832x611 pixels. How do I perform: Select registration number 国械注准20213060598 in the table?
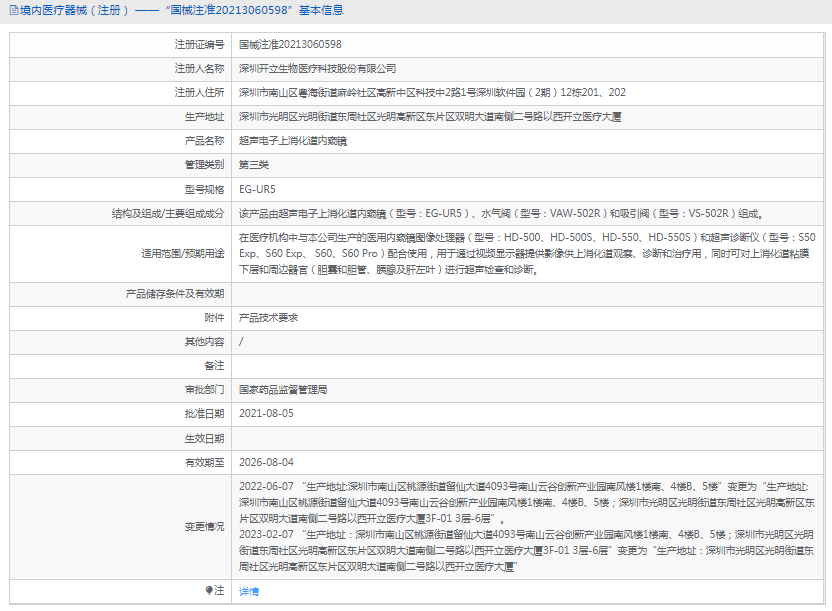click(x=290, y=45)
